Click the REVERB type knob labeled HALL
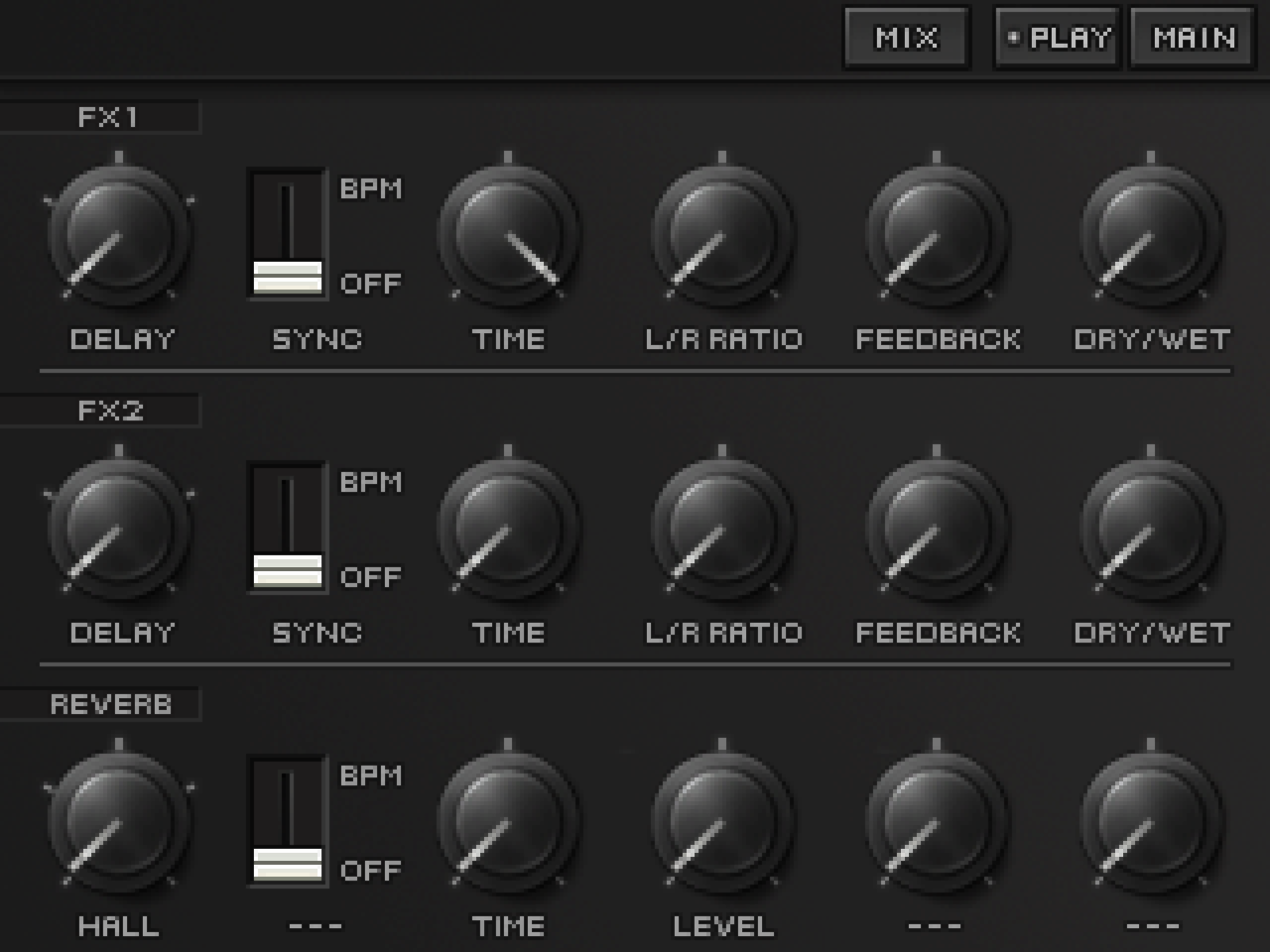The width and height of the screenshot is (1270, 952). tap(119, 822)
